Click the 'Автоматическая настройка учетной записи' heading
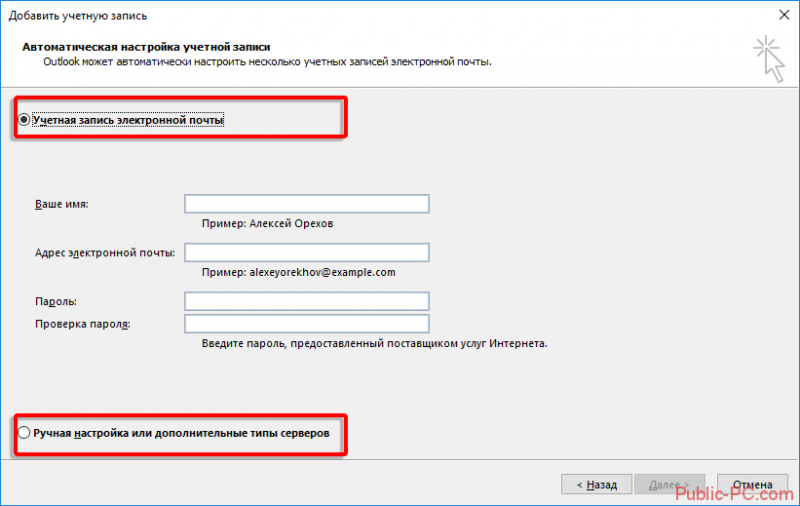 (x=146, y=47)
